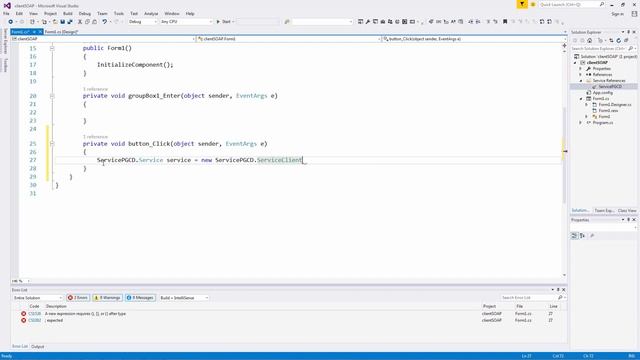Open the Build + IntelliSense dropdown
Viewport: 640px width, 360px height.
(184, 298)
